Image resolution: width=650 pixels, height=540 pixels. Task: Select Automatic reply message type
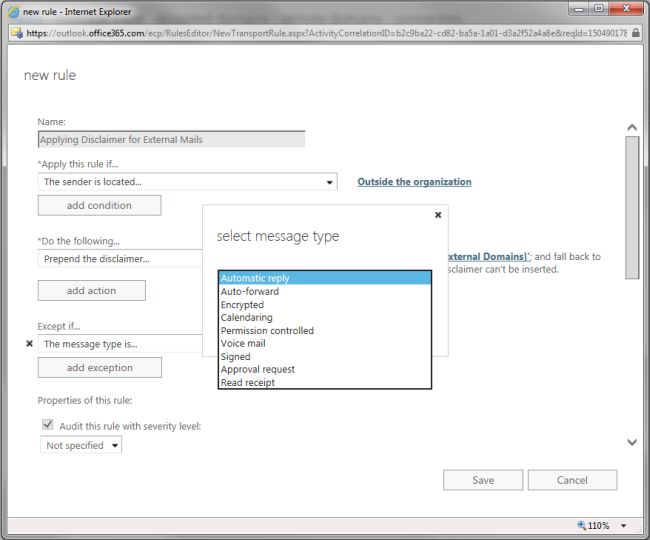325,278
